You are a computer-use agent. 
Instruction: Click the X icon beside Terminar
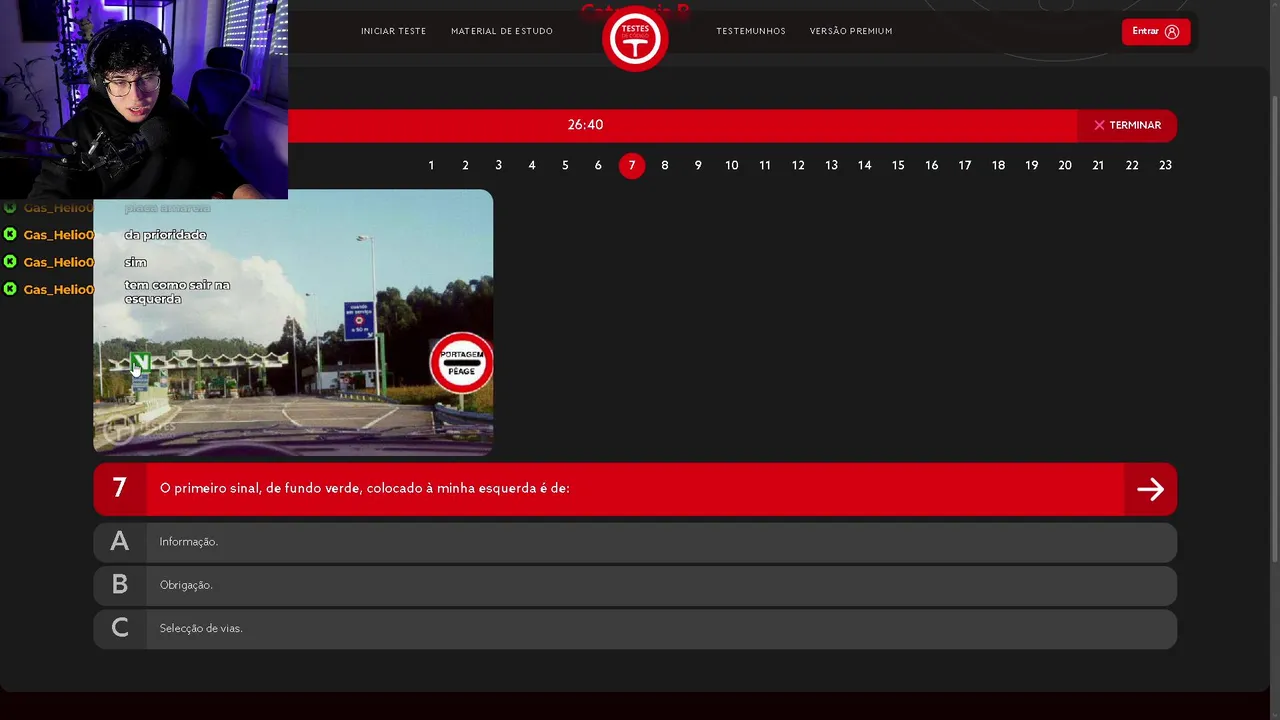pos(1099,125)
